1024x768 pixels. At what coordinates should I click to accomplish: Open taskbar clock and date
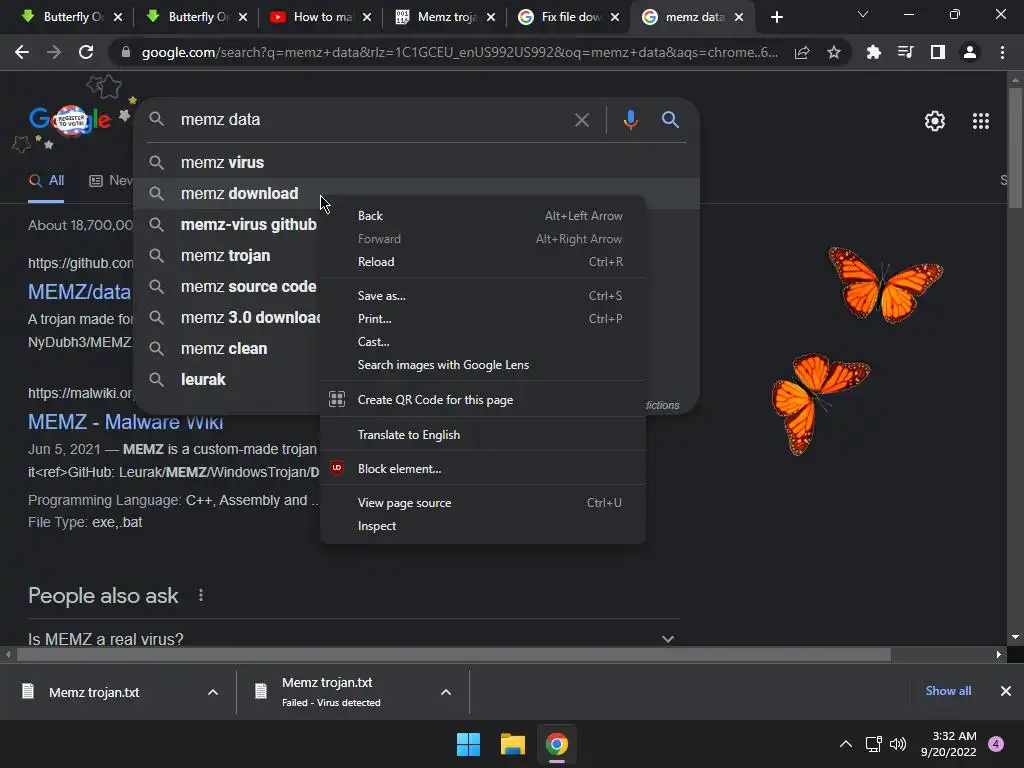949,744
